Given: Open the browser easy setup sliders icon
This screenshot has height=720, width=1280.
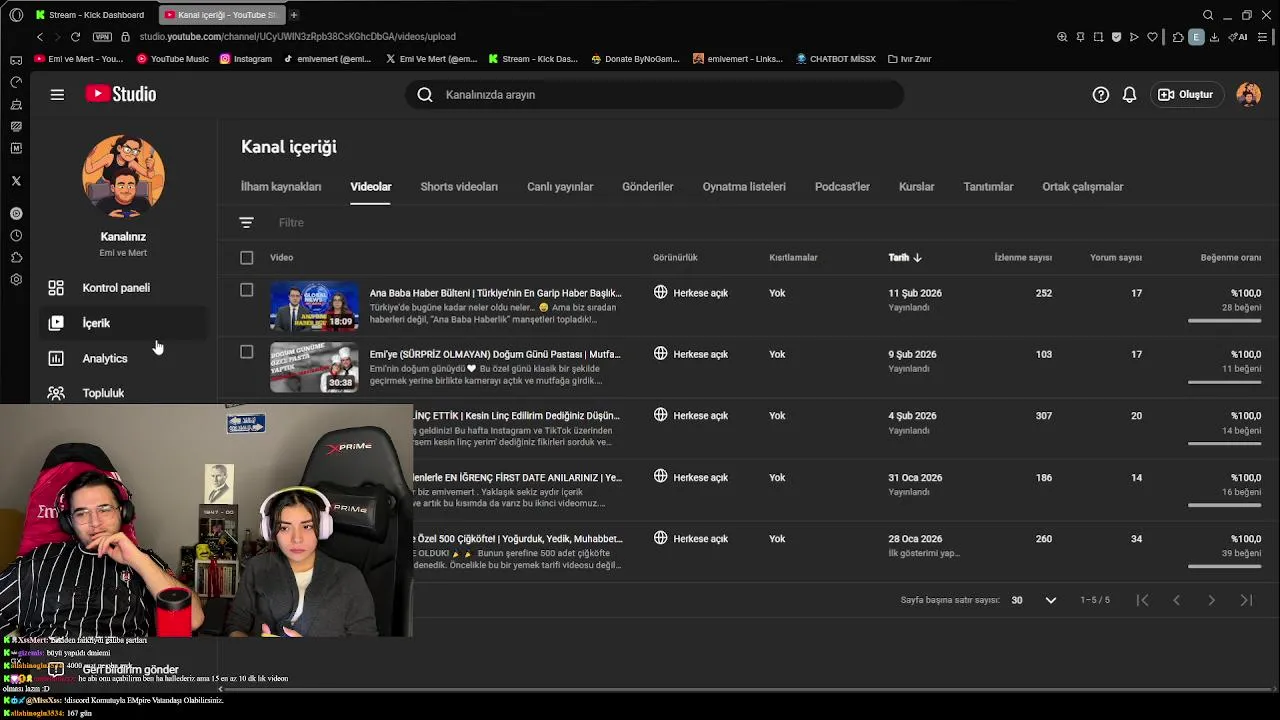Looking at the screenshot, I should (x=1262, y=37).
